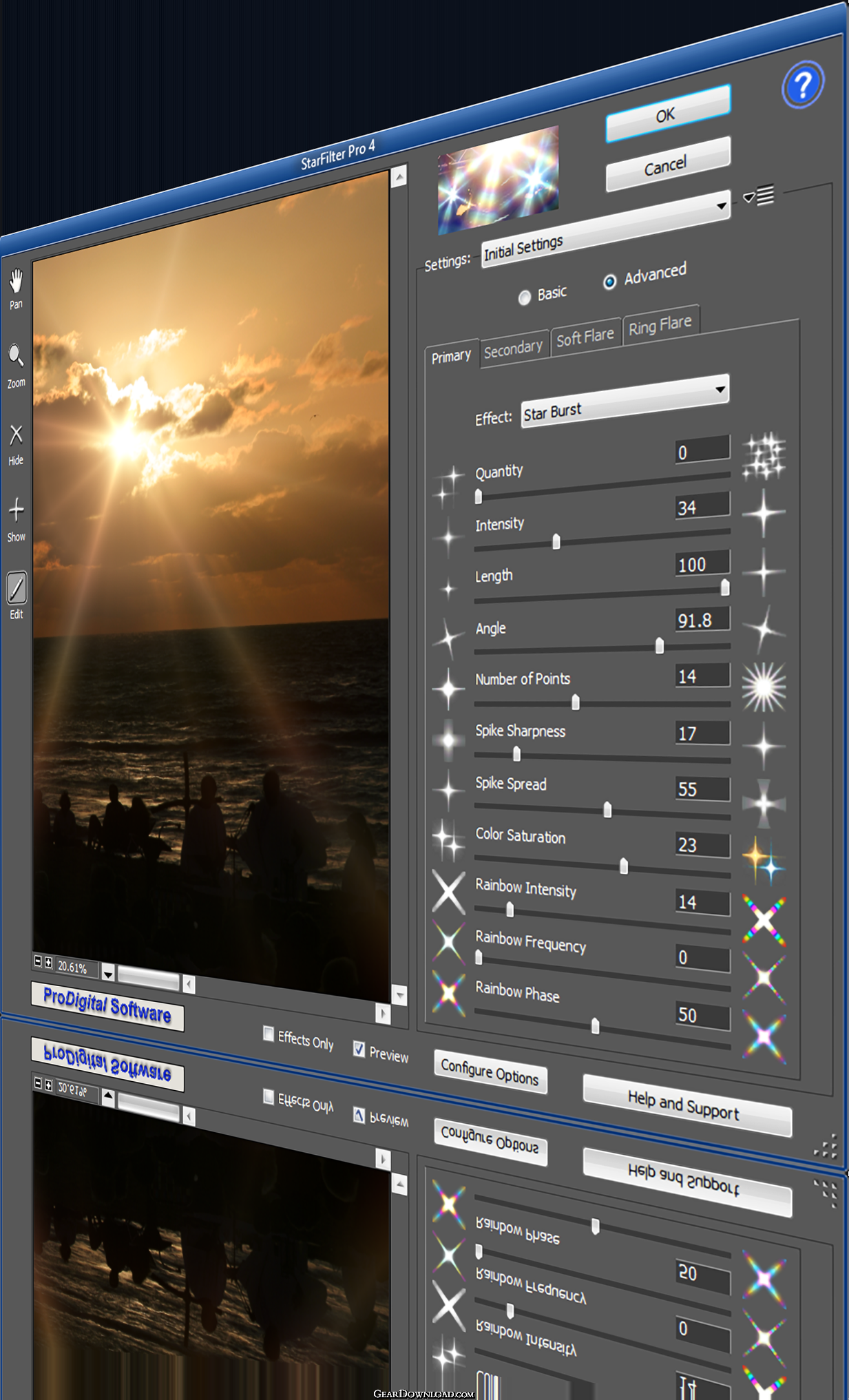Switch to the Primary tab

(452, 356)
